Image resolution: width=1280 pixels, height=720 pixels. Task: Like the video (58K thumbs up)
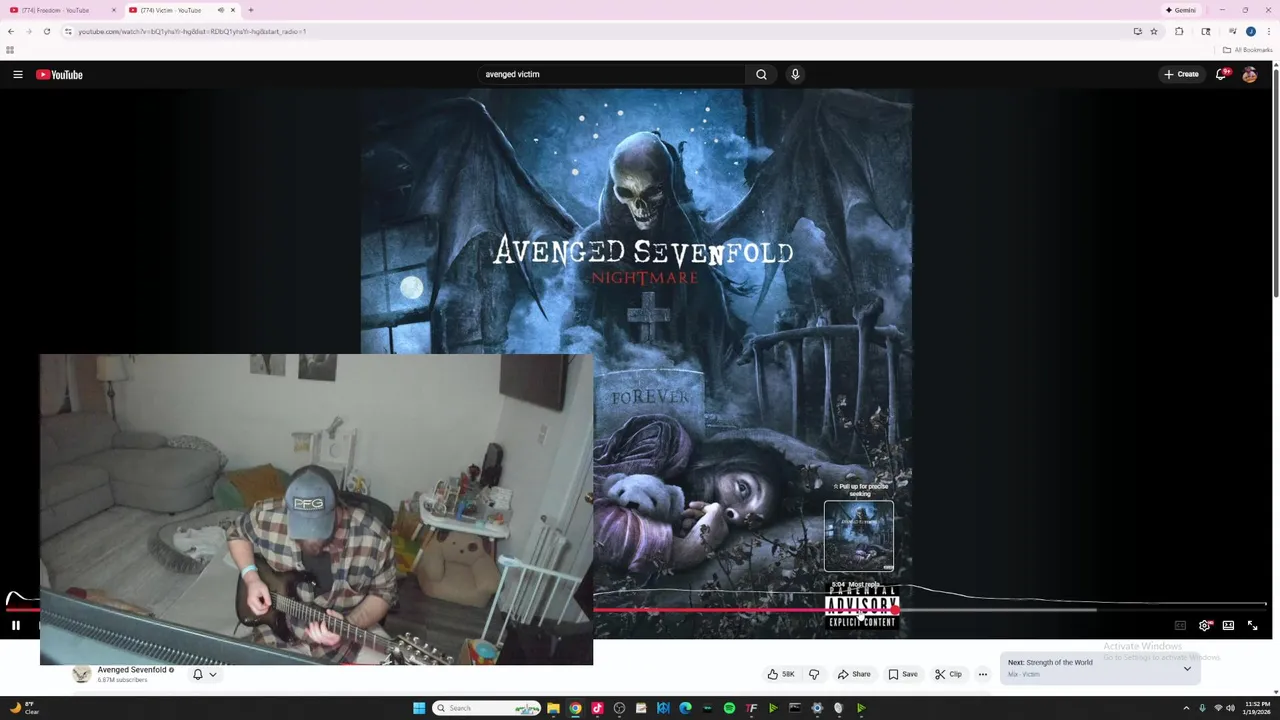point(781,674)
